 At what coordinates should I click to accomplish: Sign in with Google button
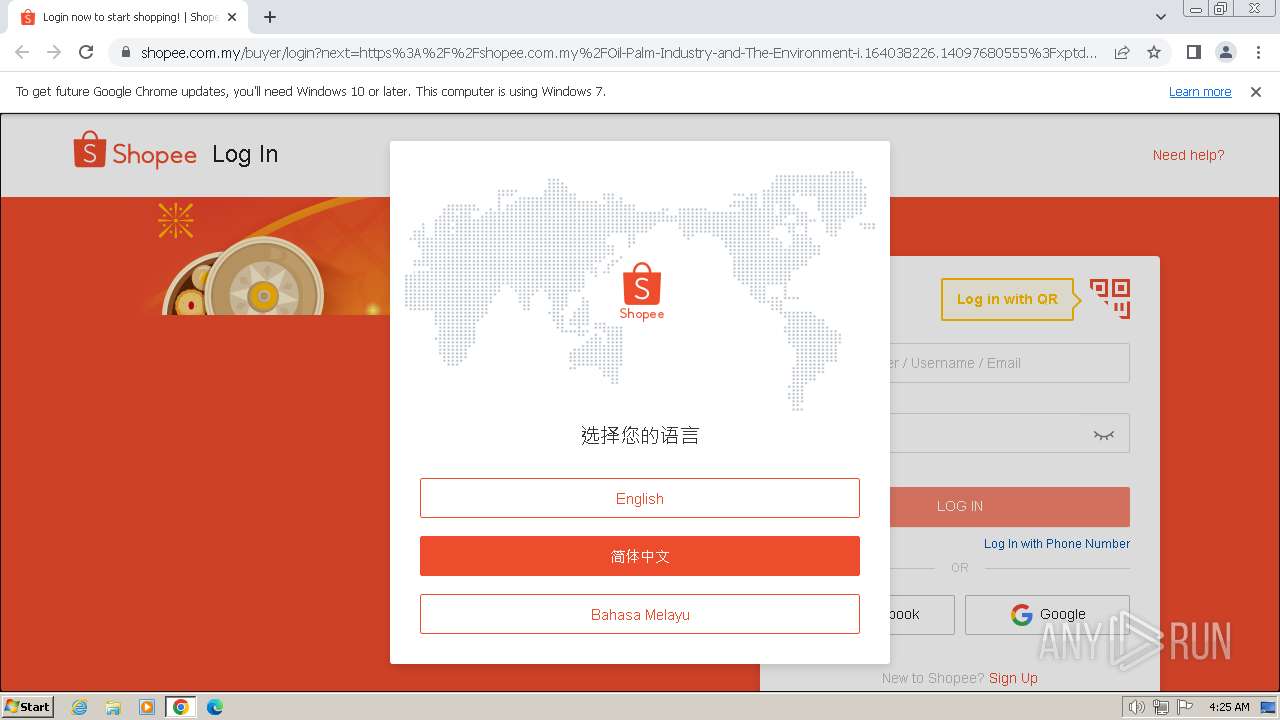tap(1047, 614)
